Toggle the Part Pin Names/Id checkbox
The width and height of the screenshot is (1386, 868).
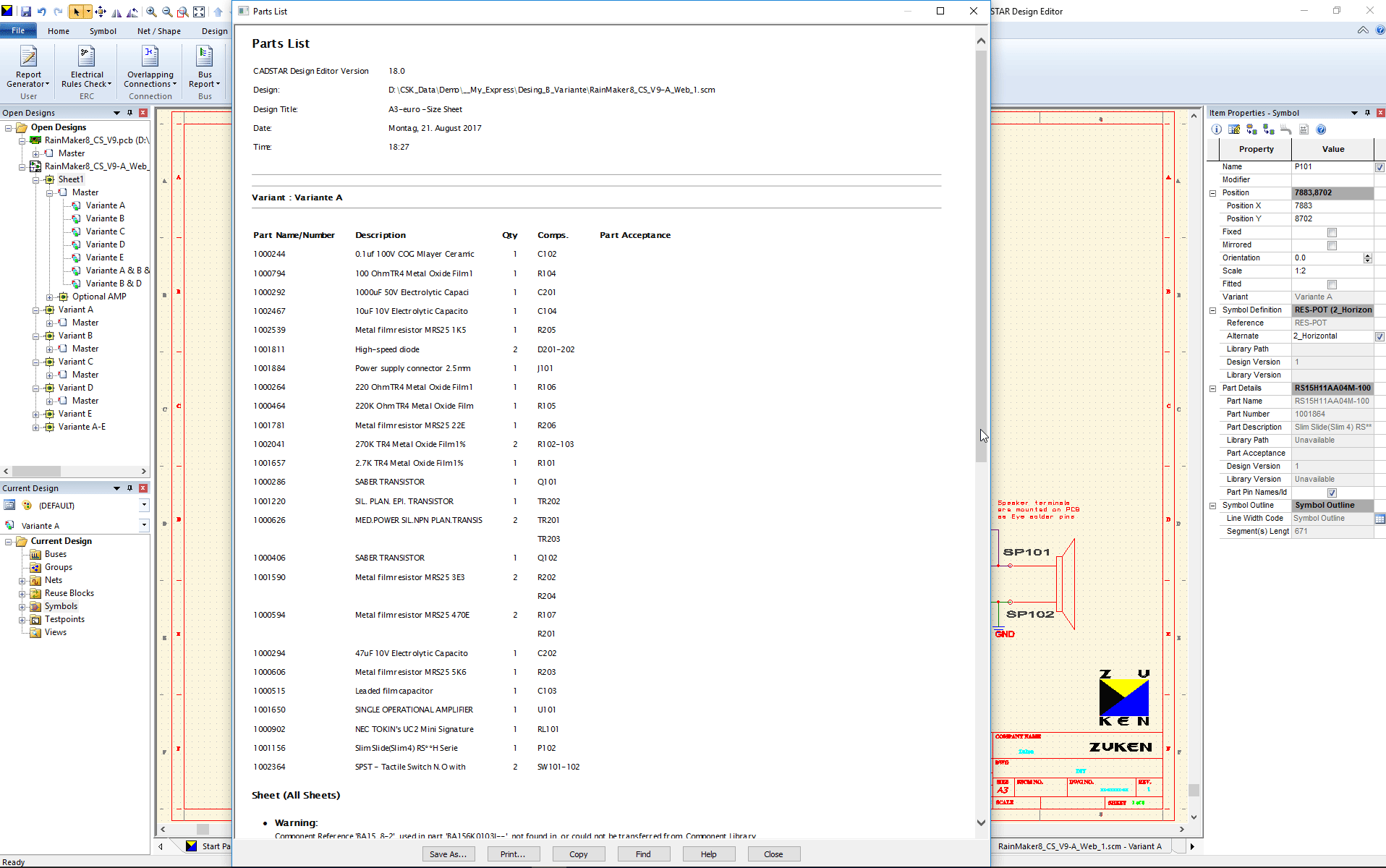[1332, 493]
